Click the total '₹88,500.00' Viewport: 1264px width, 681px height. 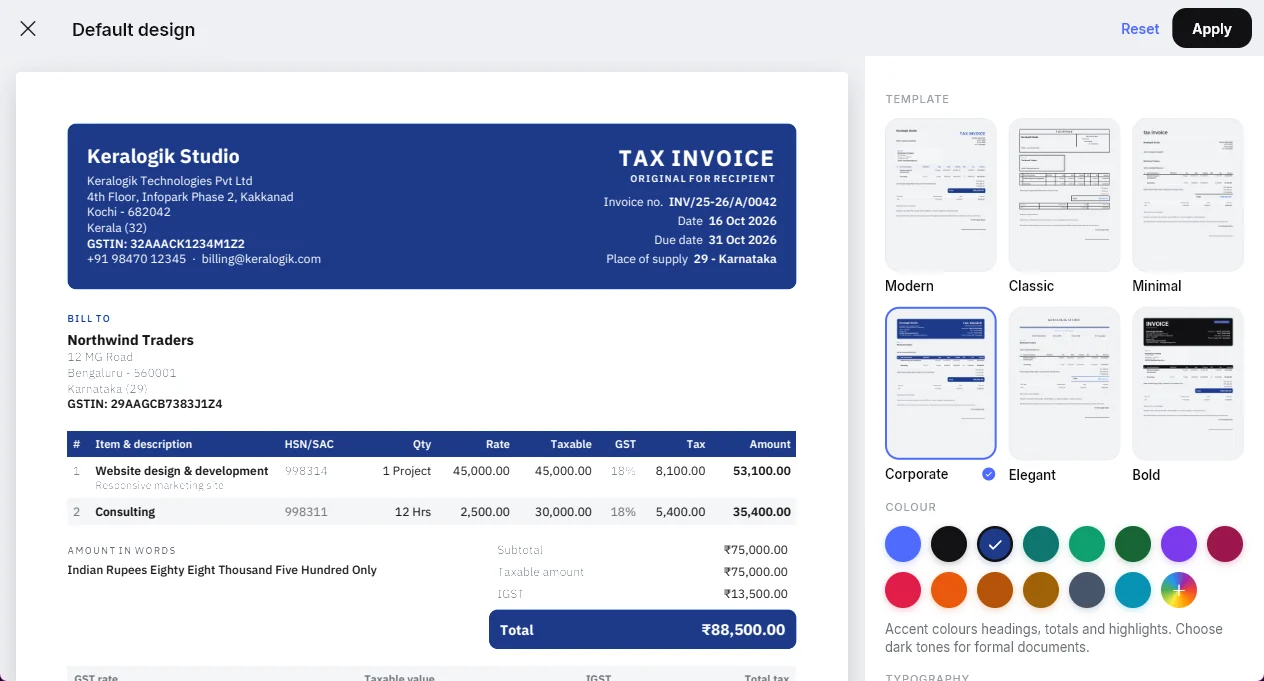pos(743,630)
